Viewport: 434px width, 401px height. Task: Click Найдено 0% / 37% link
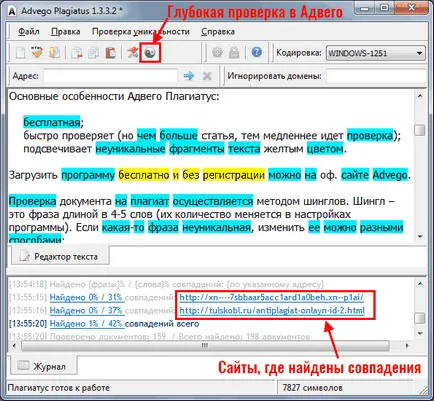click(87, 310)
